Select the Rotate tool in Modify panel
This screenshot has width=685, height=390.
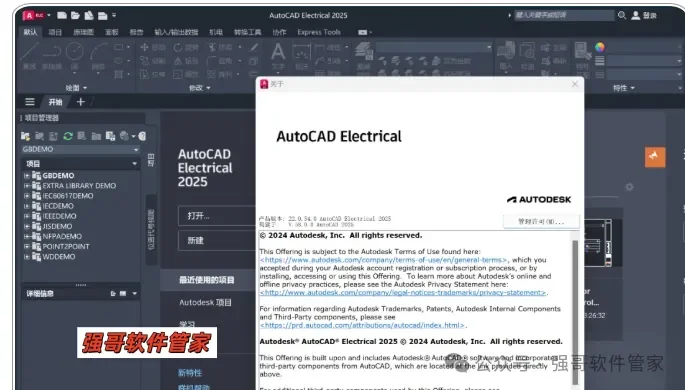coord(186,47)
